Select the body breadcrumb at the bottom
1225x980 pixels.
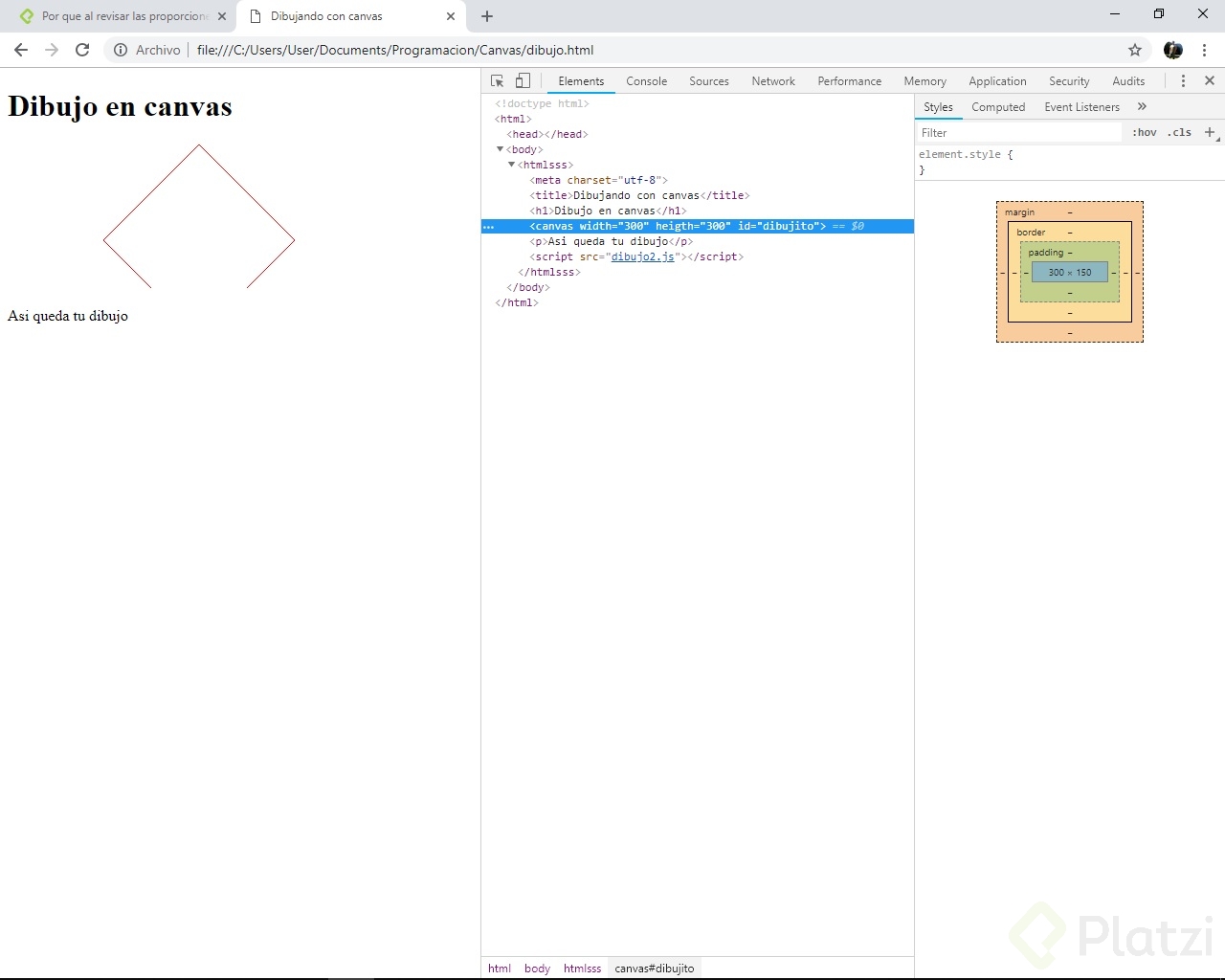tap(537, 969)
